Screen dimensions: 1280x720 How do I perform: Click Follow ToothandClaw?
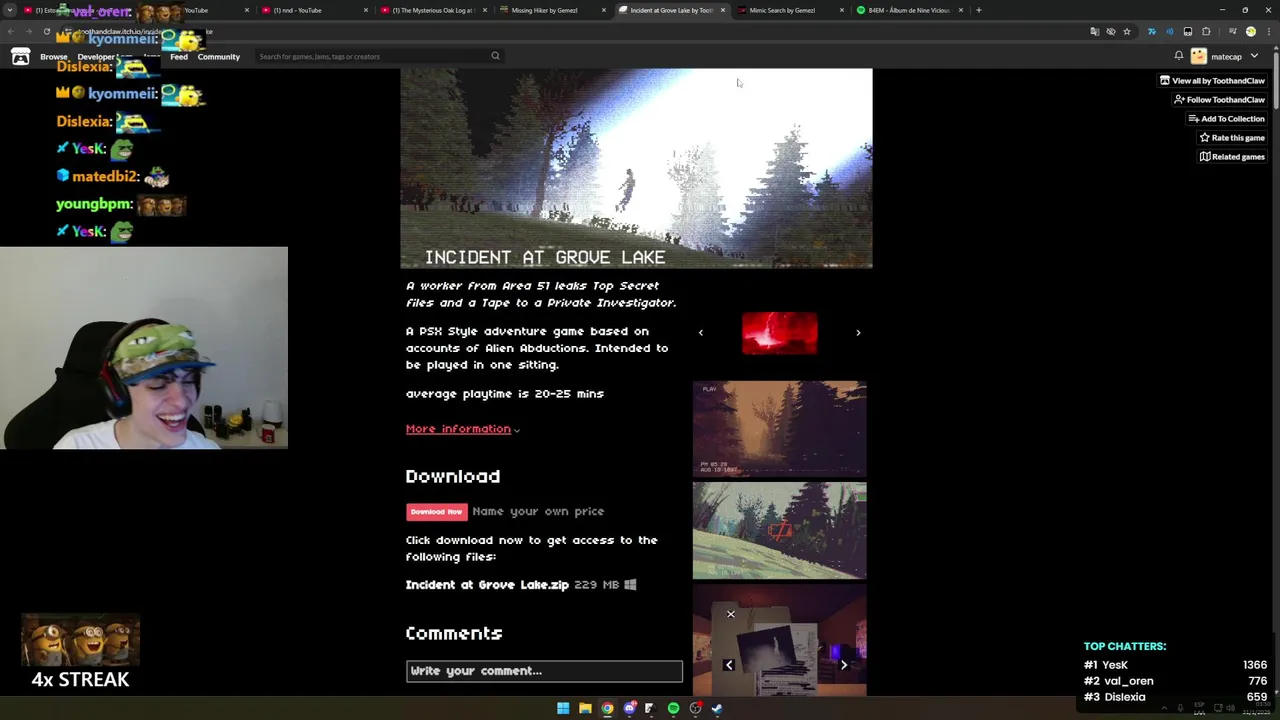[1219, 100]
